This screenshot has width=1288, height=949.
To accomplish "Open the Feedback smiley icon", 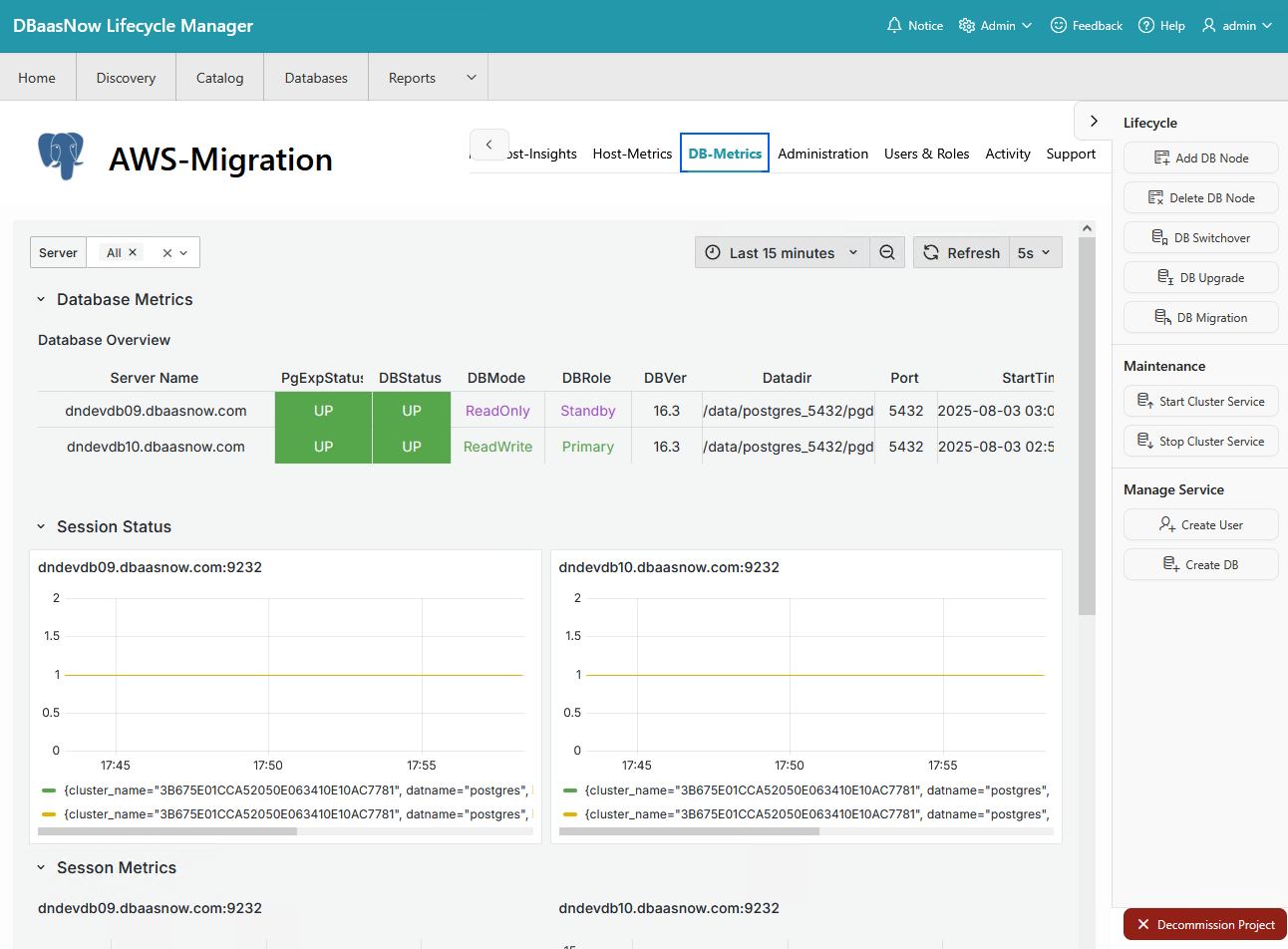I will 1058,26.
